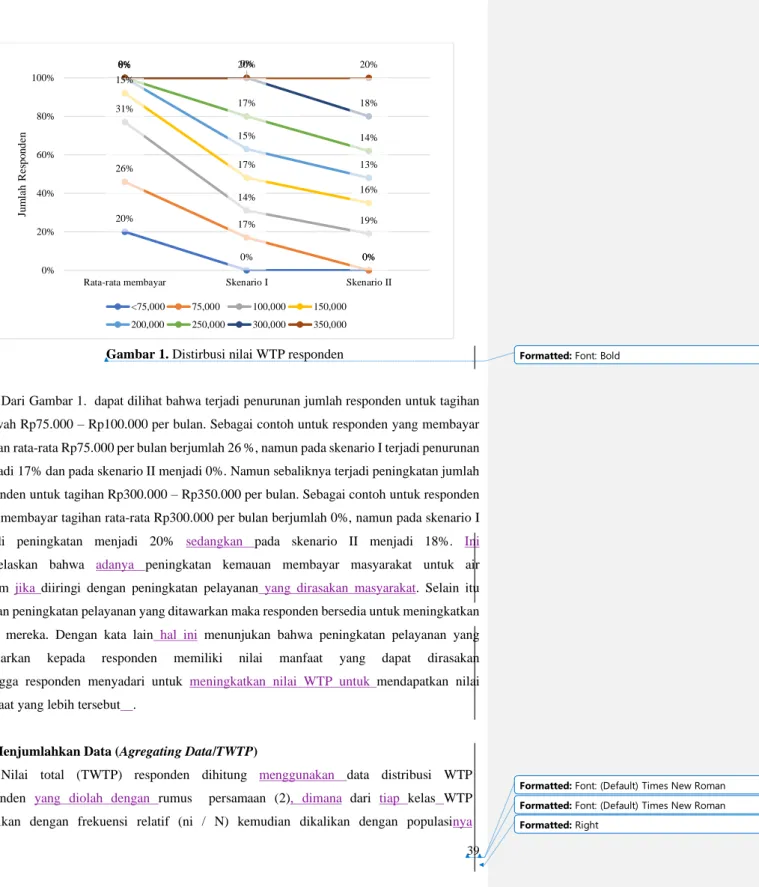
Task: Open the 'Formatted: Right' revision balloon
Action: pos(636,825)
